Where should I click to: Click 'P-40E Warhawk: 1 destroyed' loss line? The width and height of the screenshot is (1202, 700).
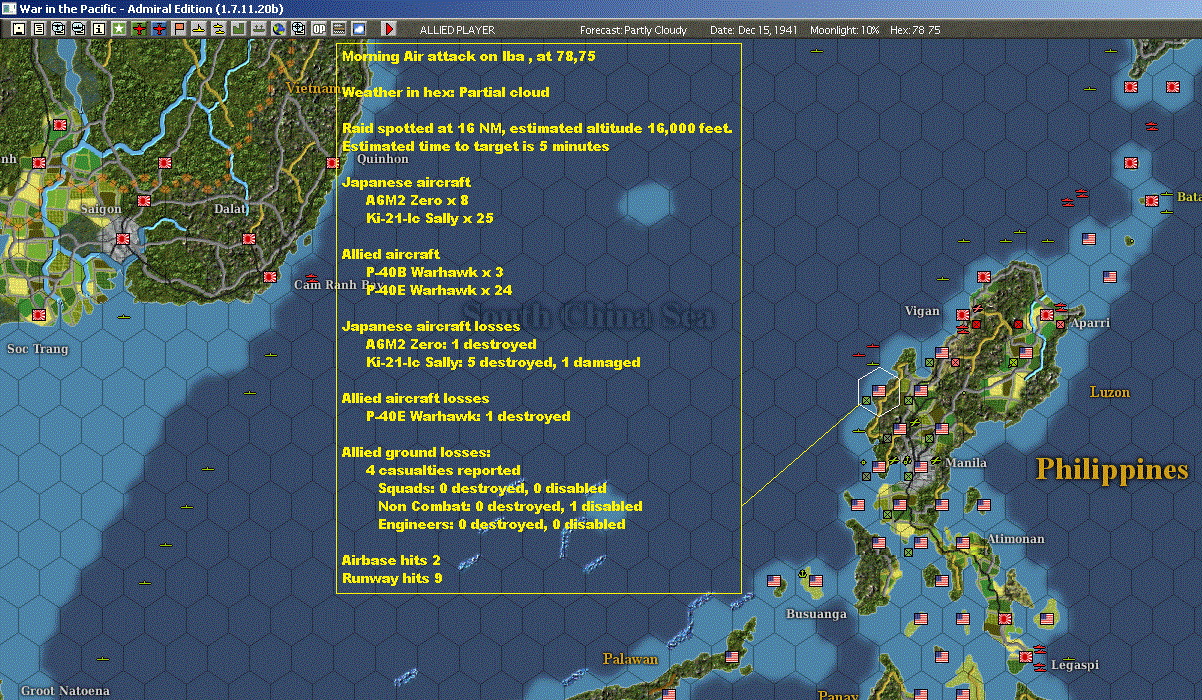click(468, 416)
